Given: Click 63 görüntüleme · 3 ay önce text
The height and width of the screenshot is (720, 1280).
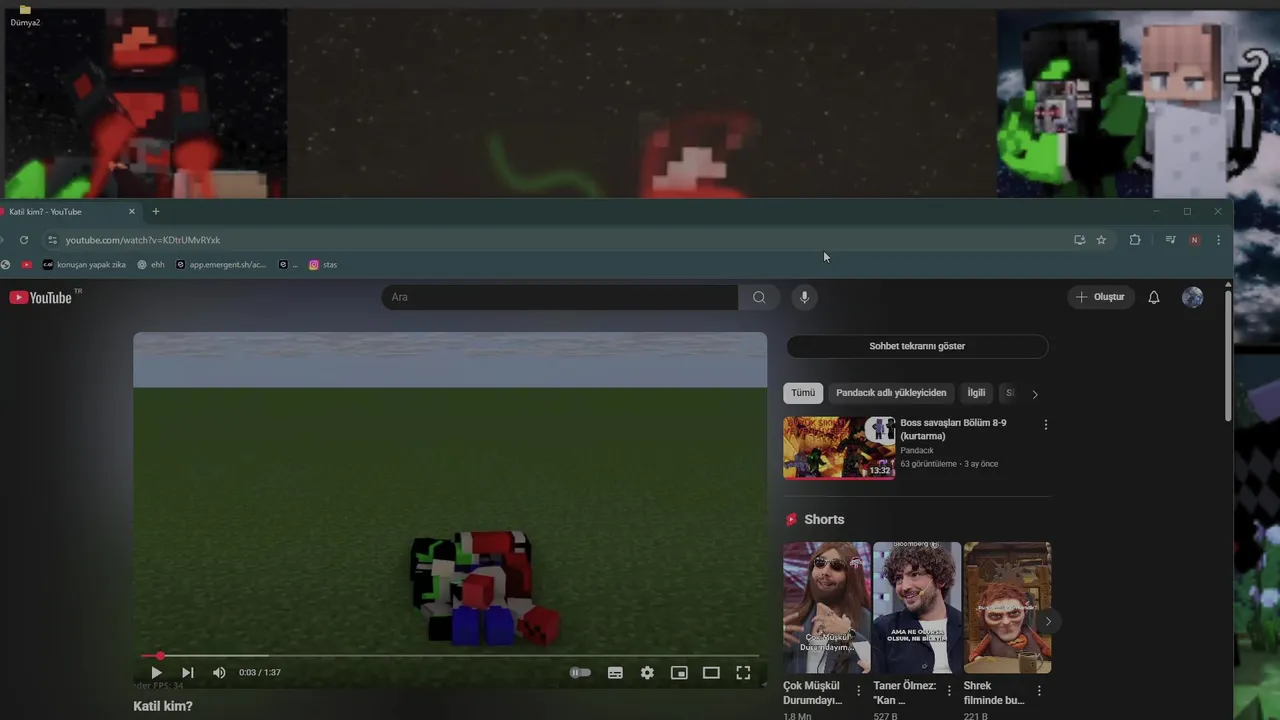Looking at the screenshot, I should pyautogui.click(x=949, y=464).
